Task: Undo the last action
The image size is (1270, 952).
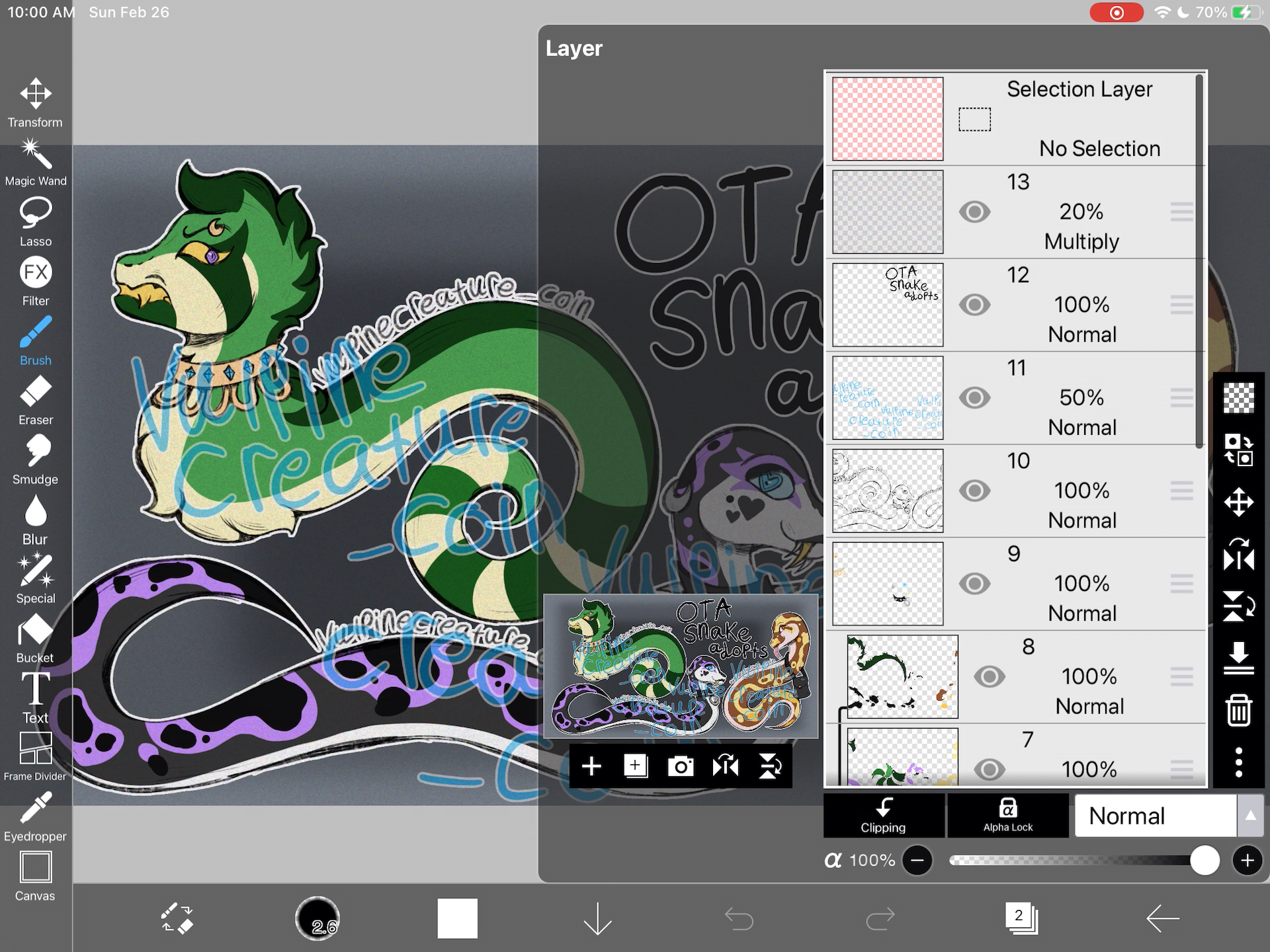Action: point(739,918)
